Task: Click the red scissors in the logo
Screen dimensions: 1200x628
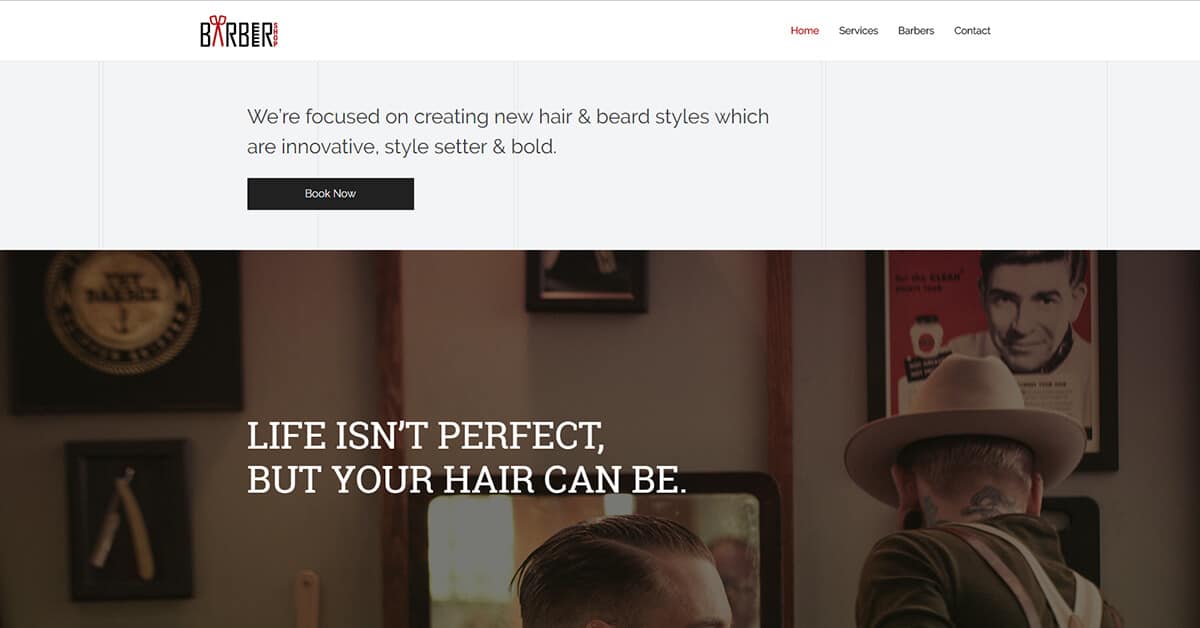Action: coord(218,29)
